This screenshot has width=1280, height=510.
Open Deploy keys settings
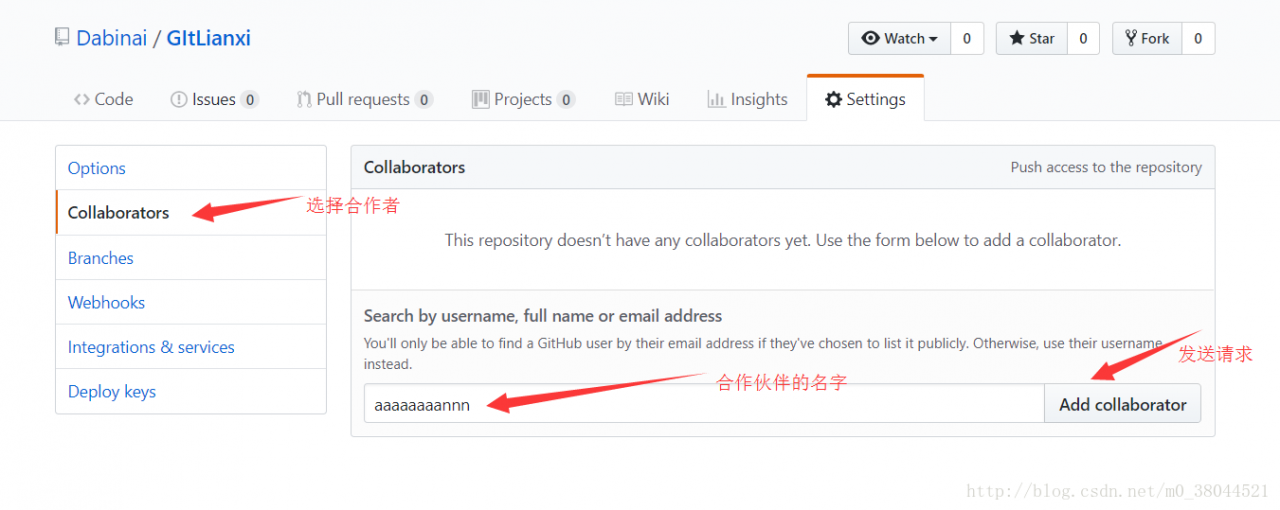(112, 391)
